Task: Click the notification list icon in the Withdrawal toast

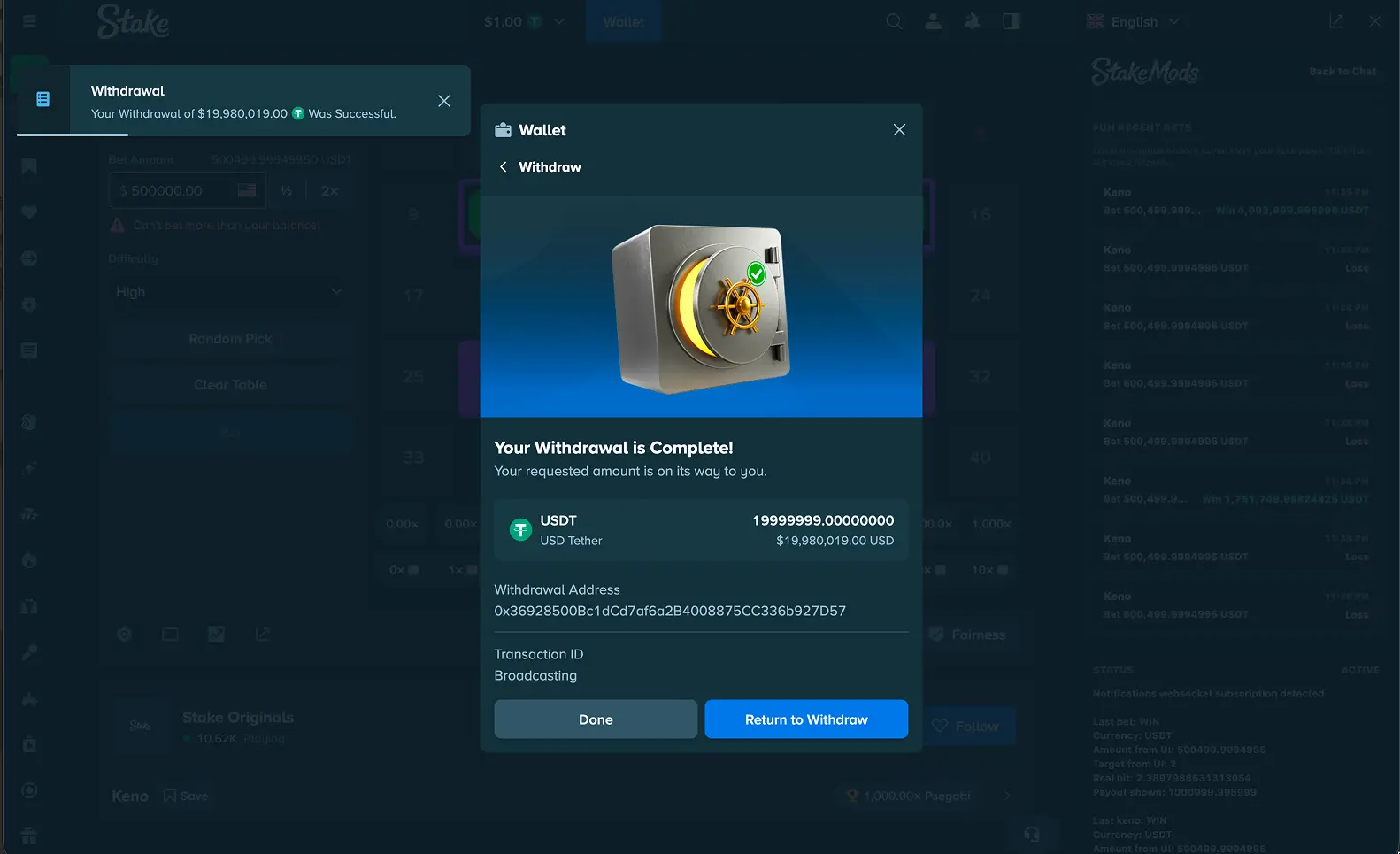Action: (x=42, y=99)
